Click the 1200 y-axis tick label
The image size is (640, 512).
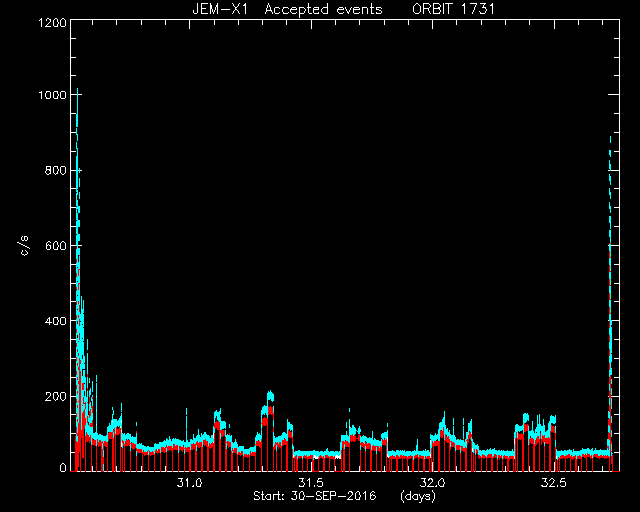tap(52, 22)
